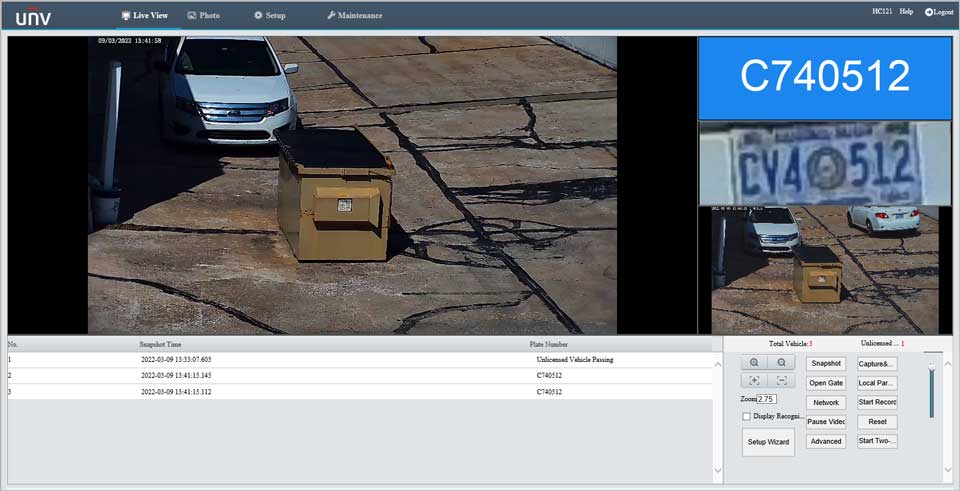Click the Start Record button
960x491 pixels.
click(x=877, y=402)
